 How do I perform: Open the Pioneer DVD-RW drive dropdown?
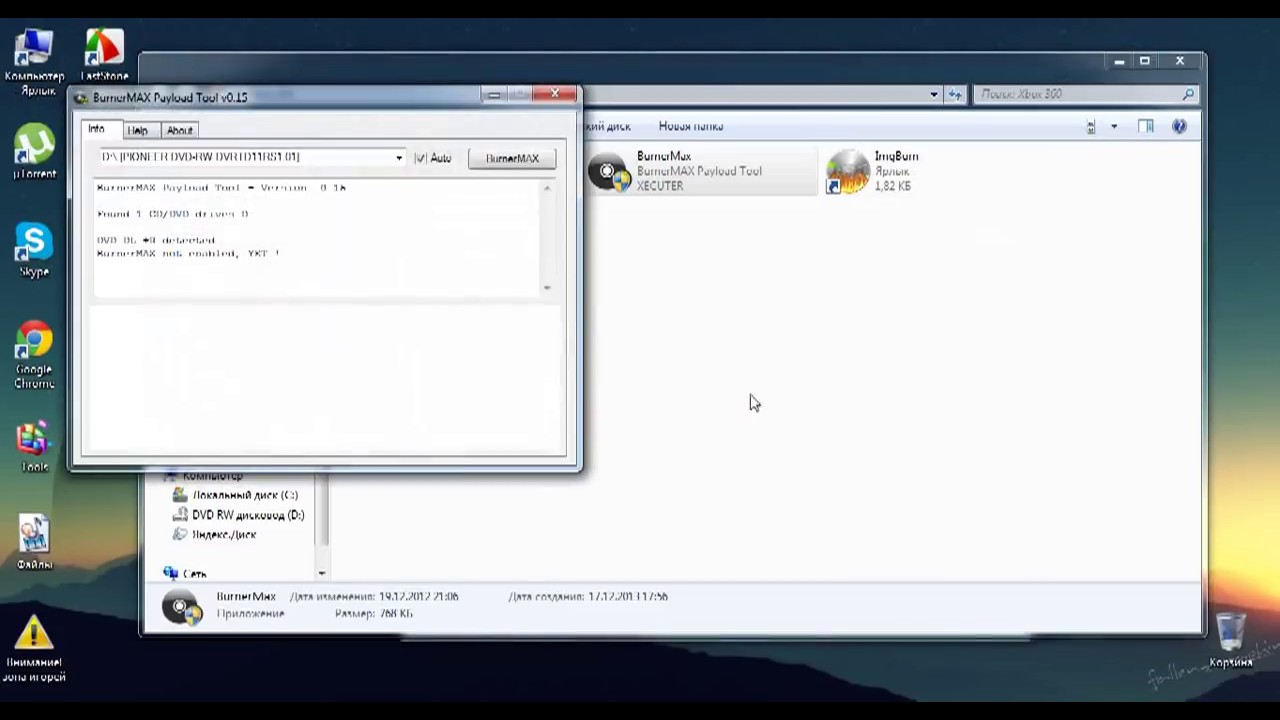click(x=399, y=158)
